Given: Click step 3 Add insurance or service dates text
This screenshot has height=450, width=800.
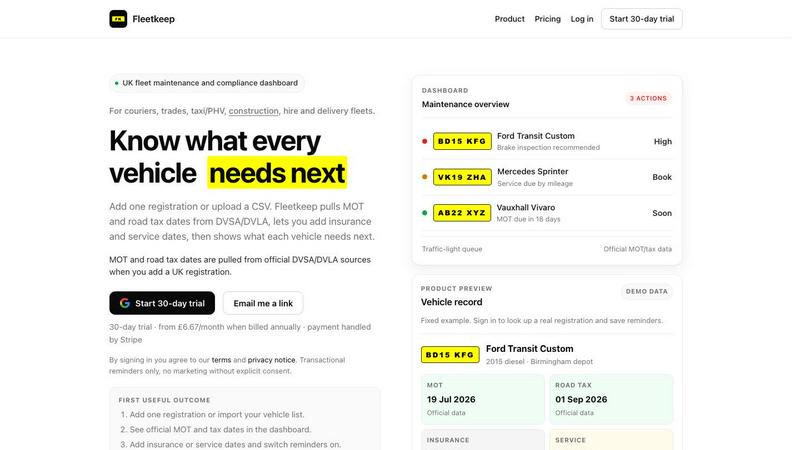Looking at the screenshot, I should 235,444.
